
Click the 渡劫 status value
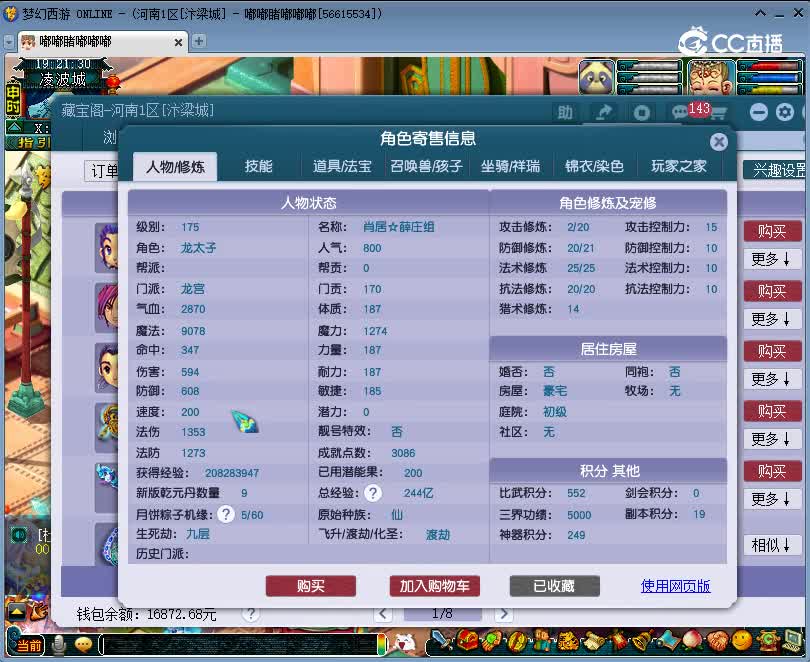coord(438,535)
